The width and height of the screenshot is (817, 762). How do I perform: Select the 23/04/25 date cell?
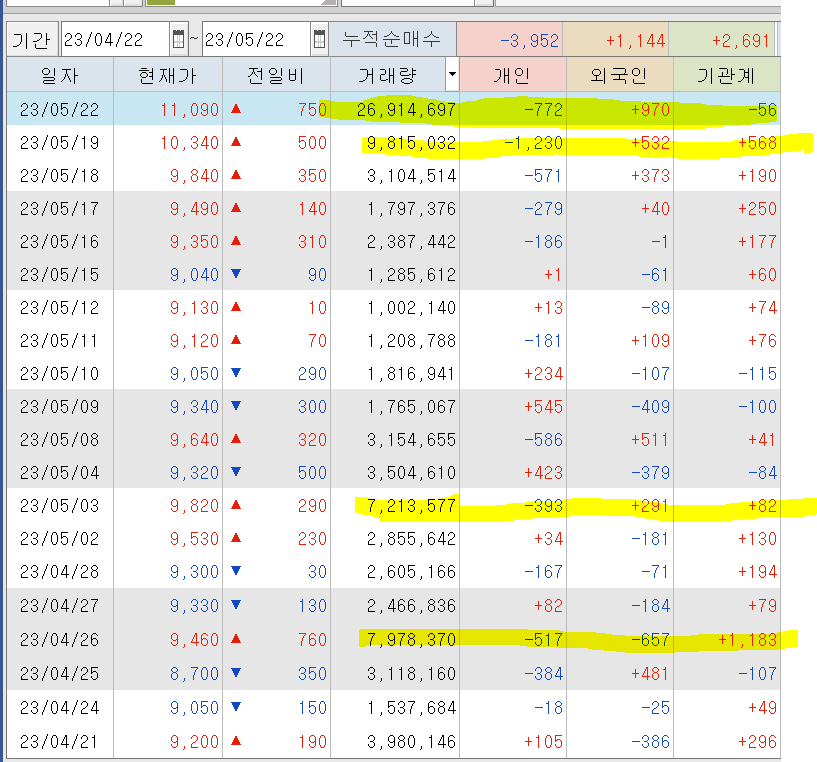(59, 673)
